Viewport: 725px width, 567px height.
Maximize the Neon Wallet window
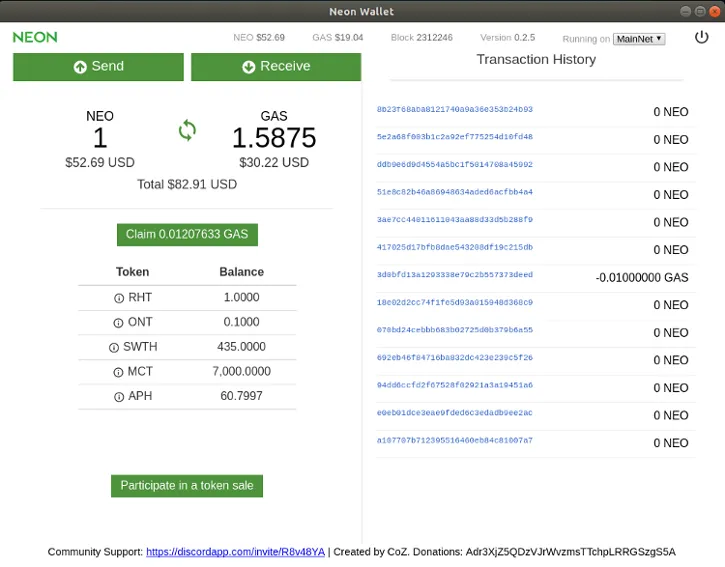point(700,12)
